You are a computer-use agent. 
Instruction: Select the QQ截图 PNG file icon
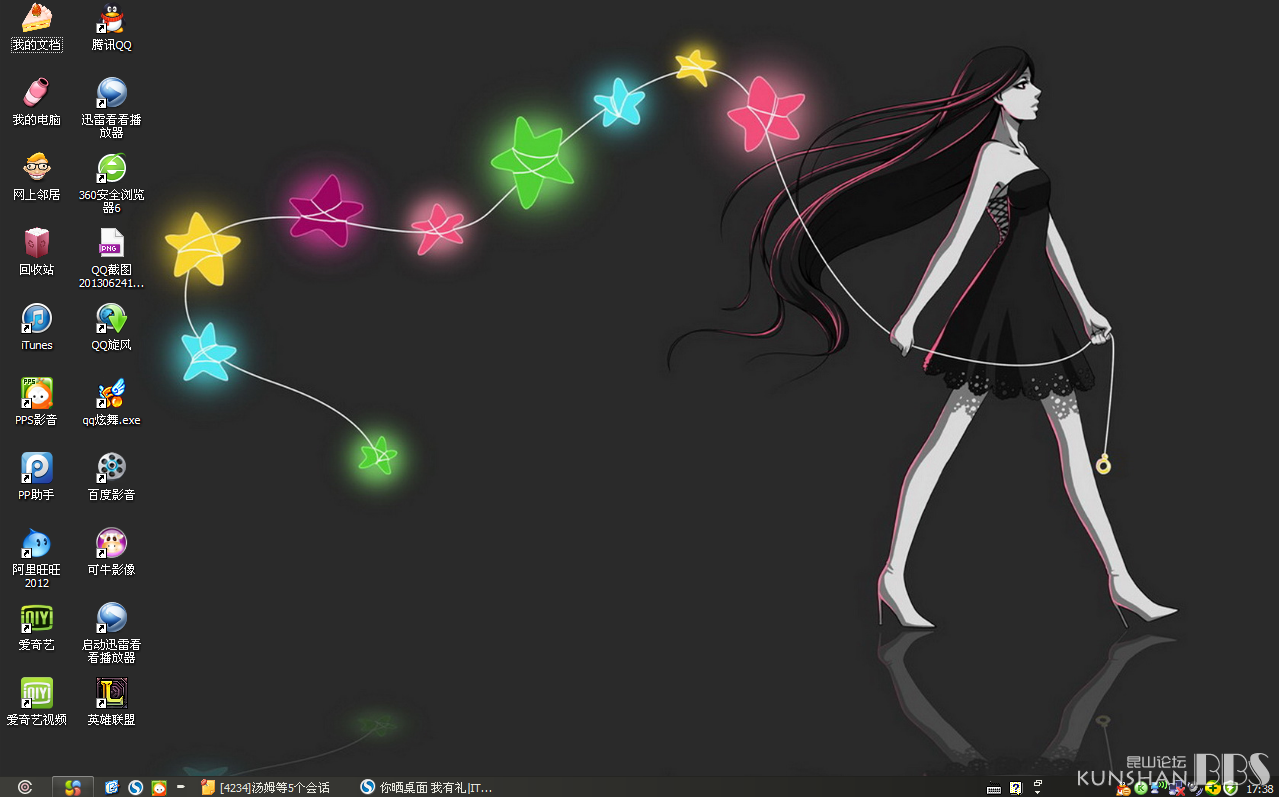[x=111, y=259]
